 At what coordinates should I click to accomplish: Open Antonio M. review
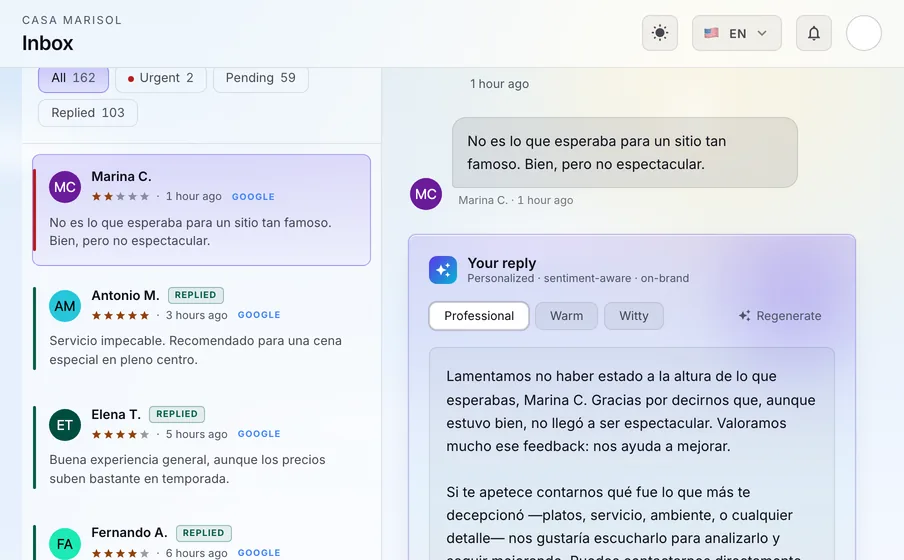tap(201, 328)
